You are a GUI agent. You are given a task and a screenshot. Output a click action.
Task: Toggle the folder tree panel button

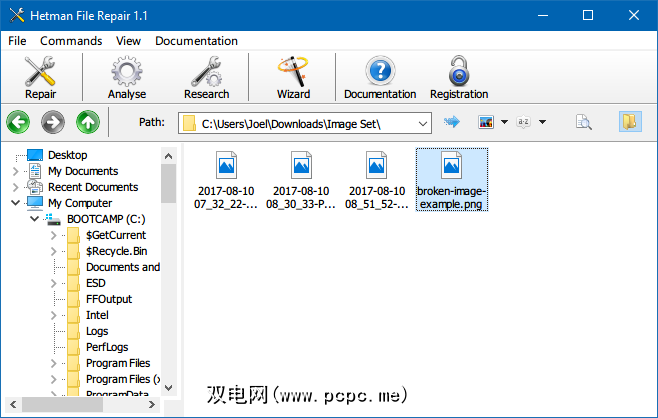pos(630,122)
